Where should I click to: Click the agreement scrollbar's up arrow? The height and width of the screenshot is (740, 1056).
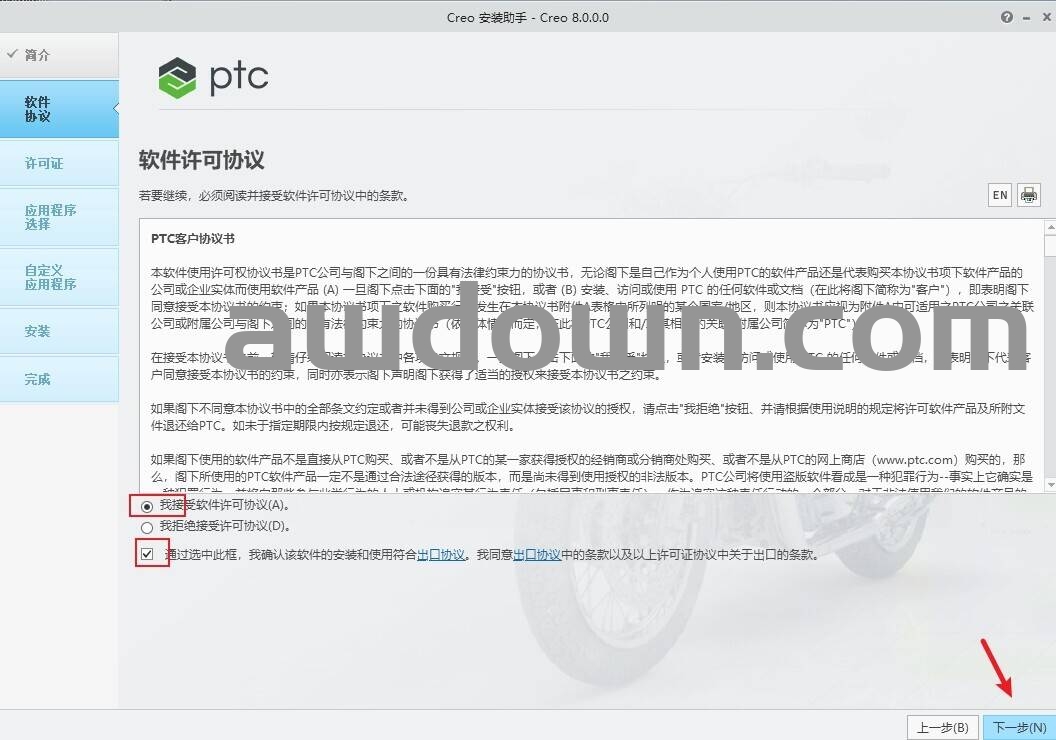pos(1050,226)
